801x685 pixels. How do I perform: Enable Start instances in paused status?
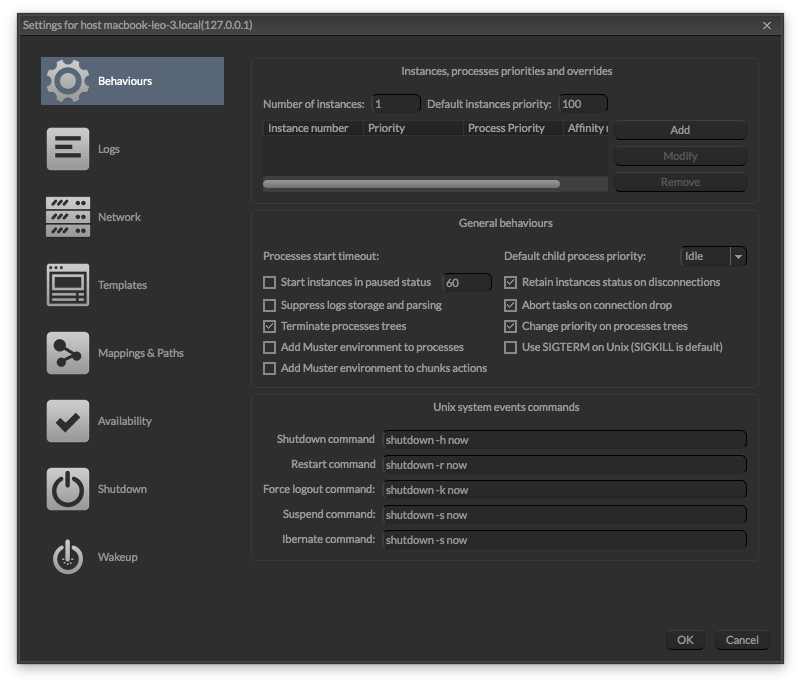[269, 283]
